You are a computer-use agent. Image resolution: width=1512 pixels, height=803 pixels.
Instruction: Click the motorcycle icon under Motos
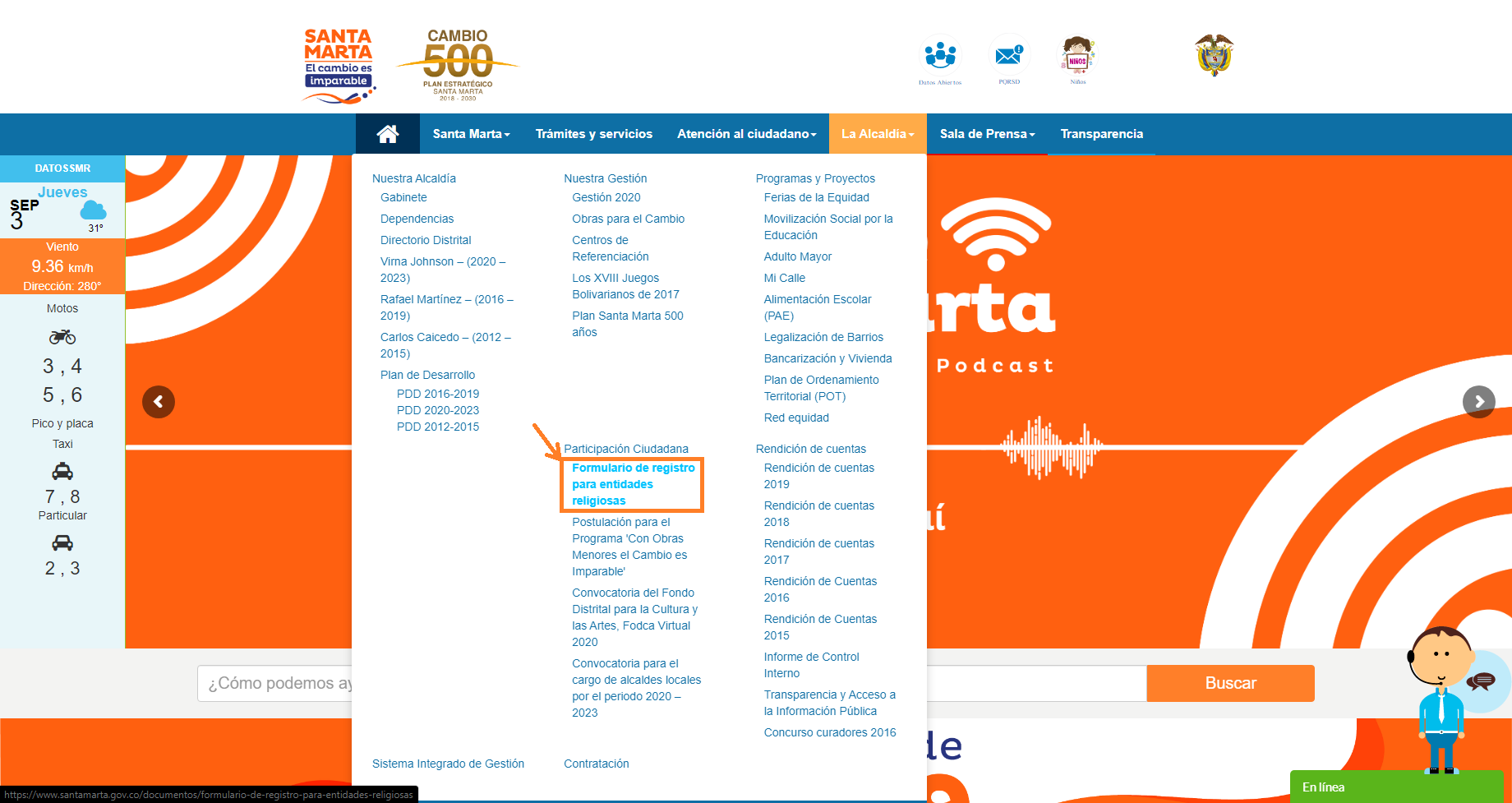(62, 336)
